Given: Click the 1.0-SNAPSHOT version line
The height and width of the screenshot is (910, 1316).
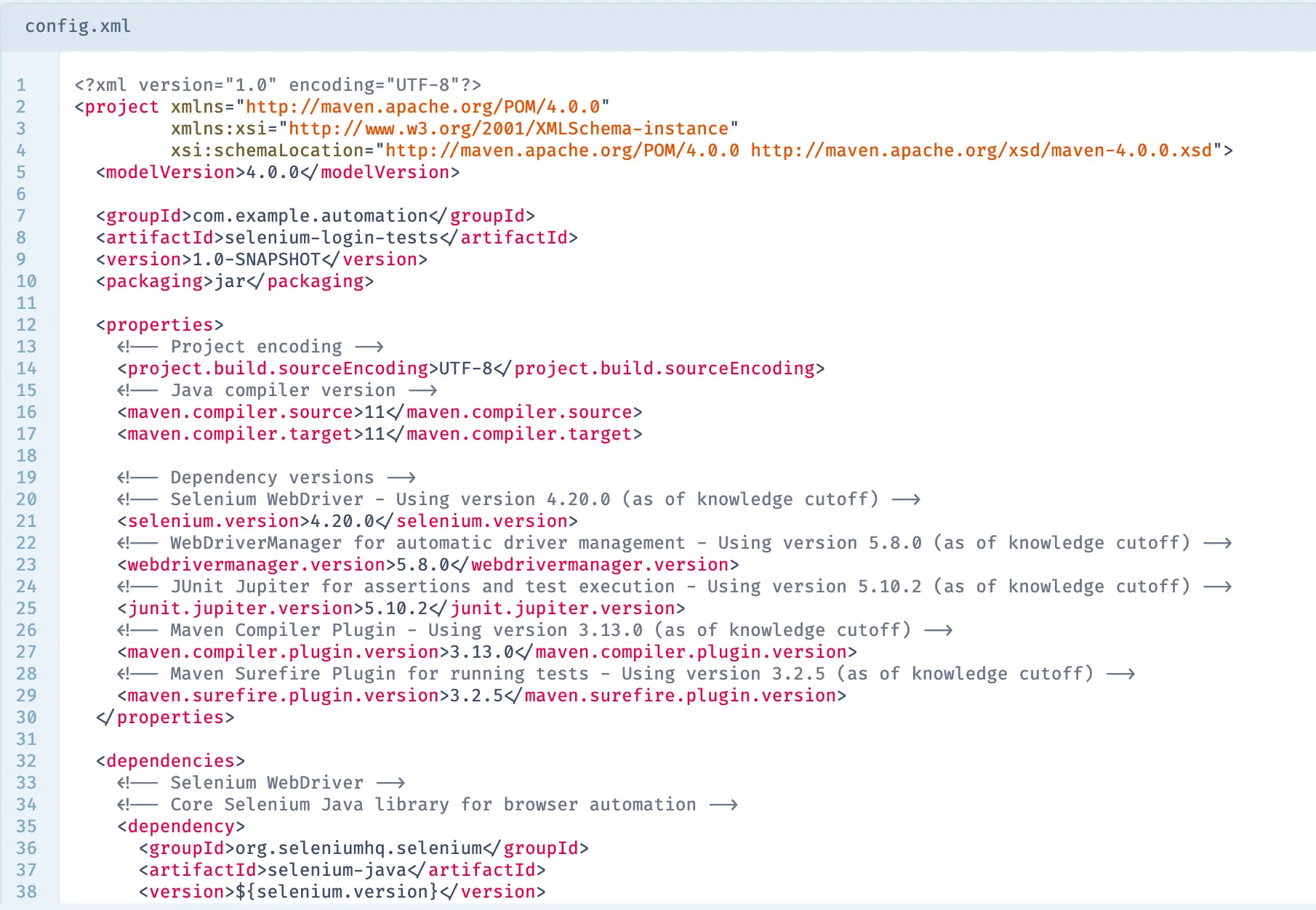Looking at the screenshot, I should 262,259.
